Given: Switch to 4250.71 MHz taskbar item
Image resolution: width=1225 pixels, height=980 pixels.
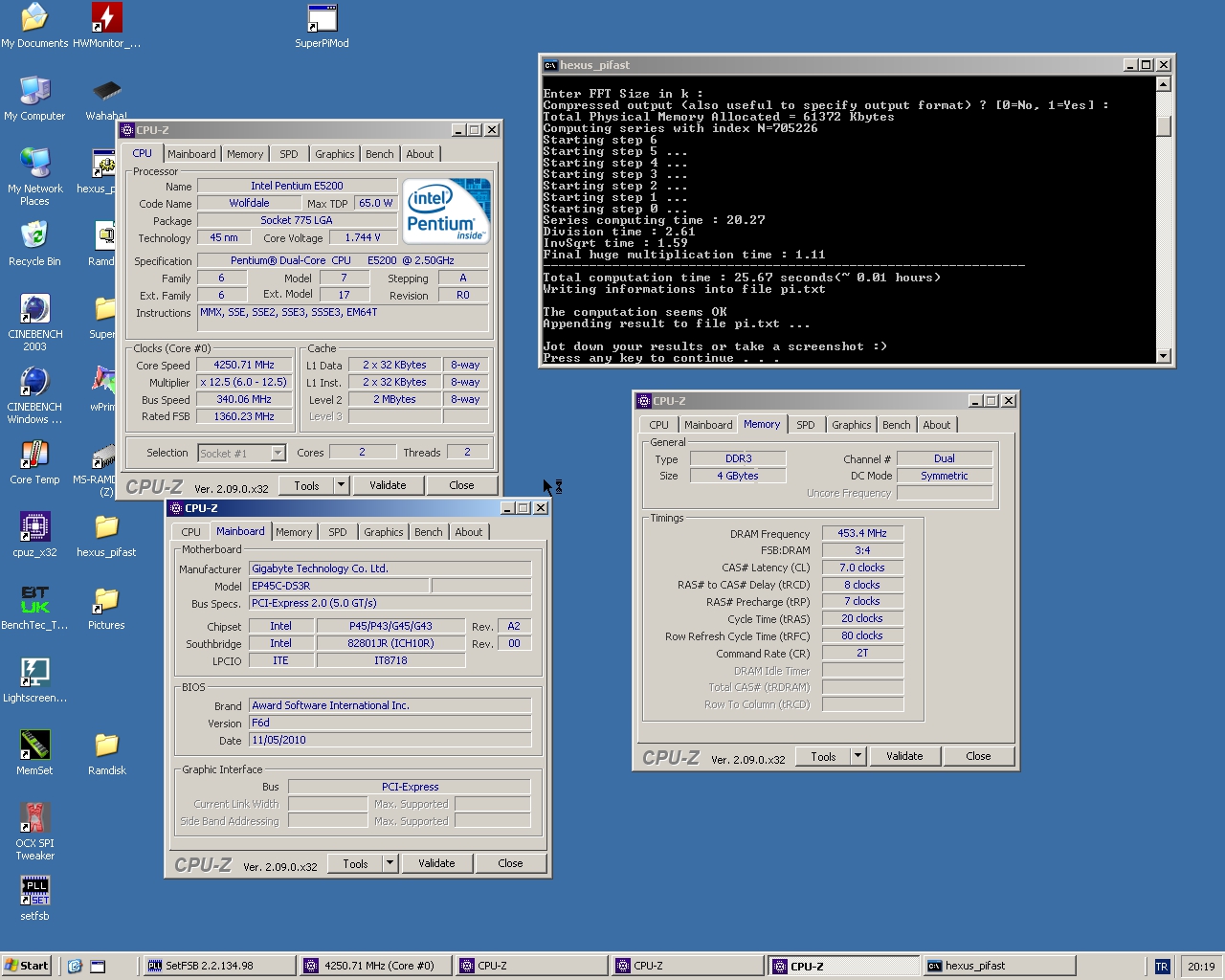Looking at the screenshot, I should (x=377, y=966).
